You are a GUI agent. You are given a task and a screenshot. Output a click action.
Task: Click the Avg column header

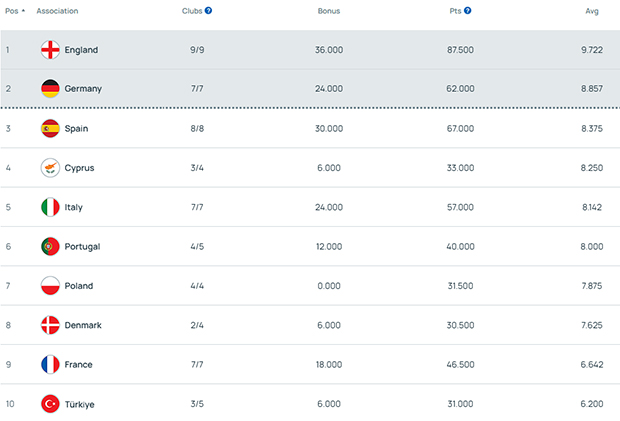(x=591, y=11)
